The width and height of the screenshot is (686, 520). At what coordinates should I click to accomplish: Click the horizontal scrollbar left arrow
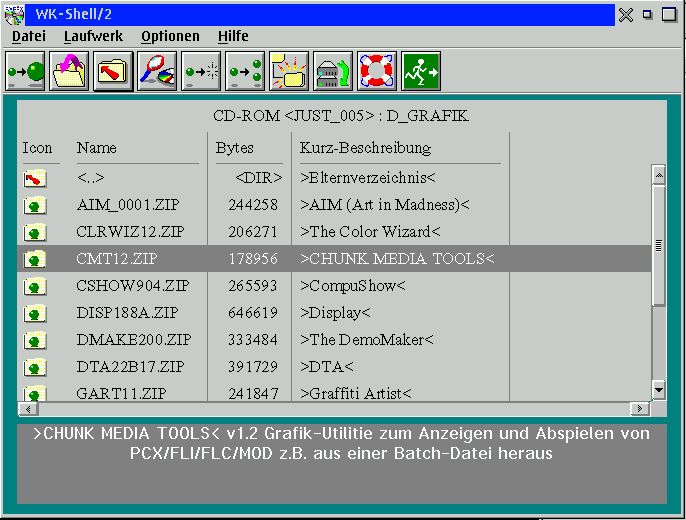pos(28,409)
